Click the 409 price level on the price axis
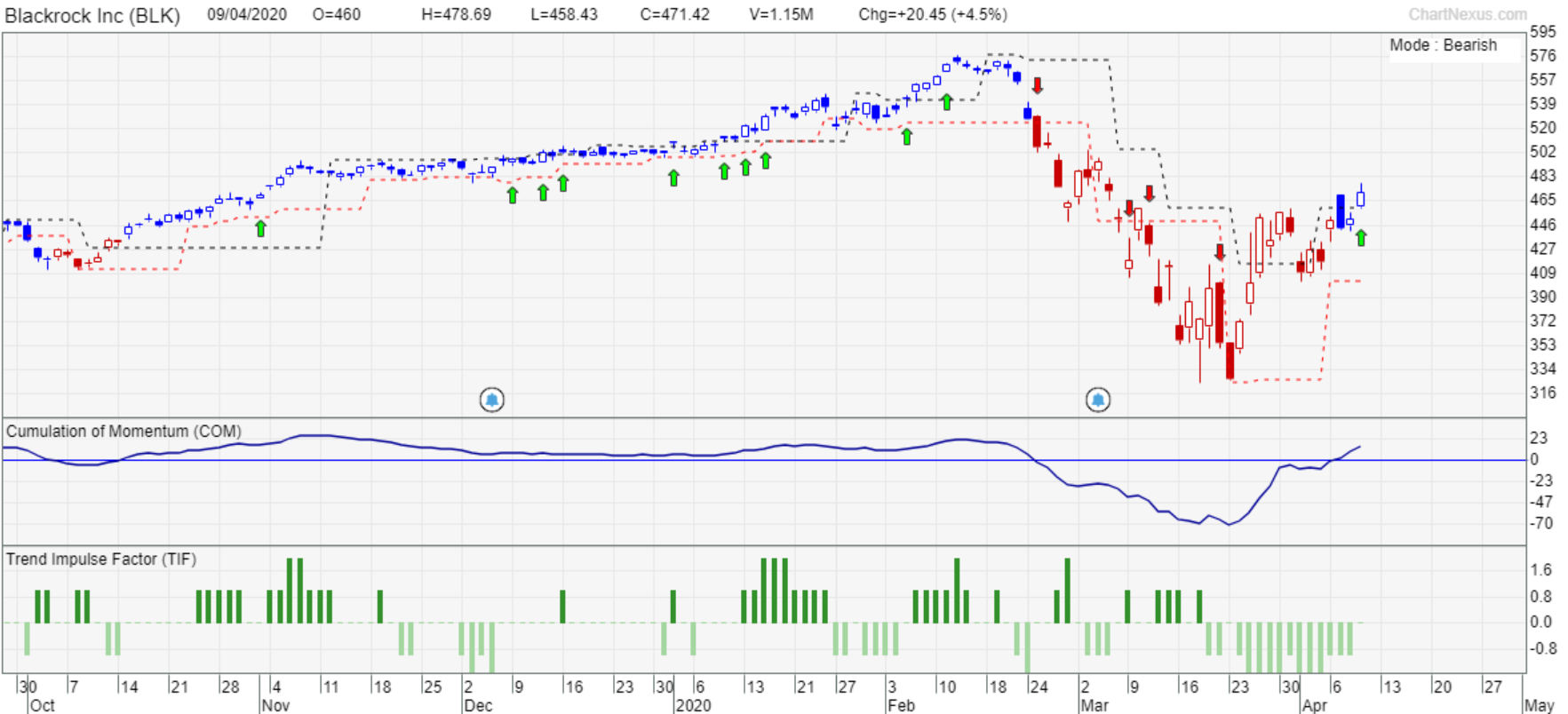This screenshot has width=1568, height=714. click(1543, 273)
